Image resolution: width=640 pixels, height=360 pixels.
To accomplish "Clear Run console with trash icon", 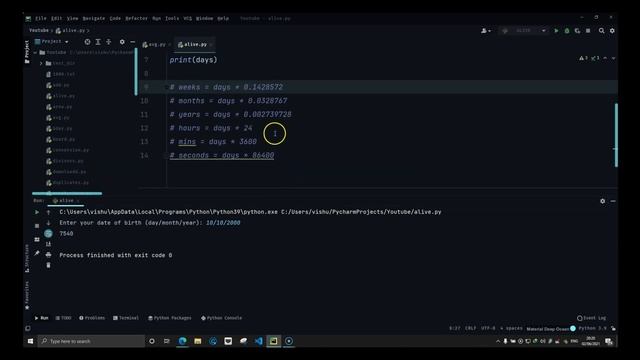I will 48,265.
